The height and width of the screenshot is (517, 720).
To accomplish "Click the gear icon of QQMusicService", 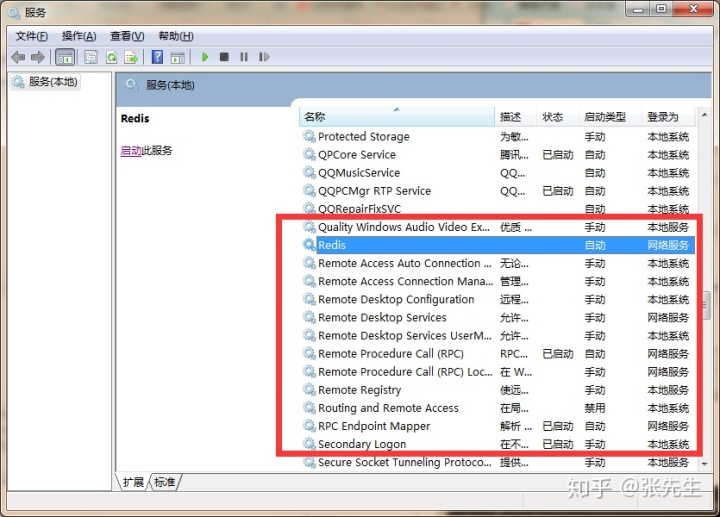I will point(309,173).
